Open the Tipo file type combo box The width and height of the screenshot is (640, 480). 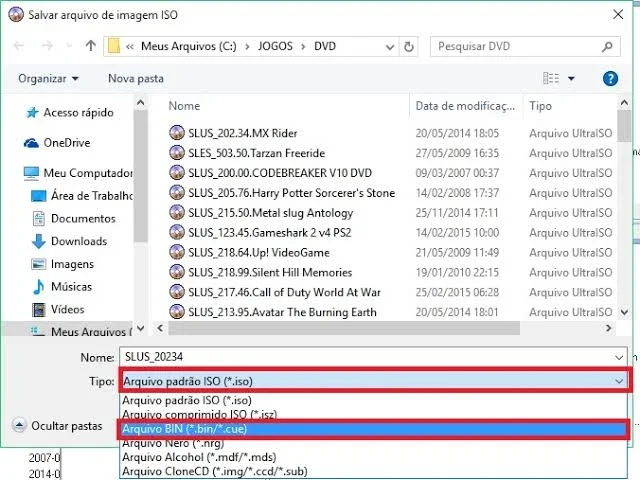point(376,381)
